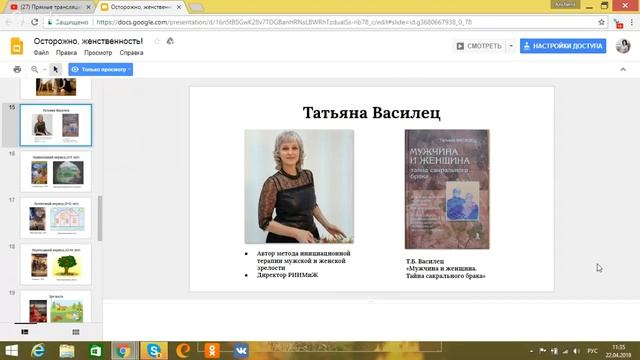Open НАСТРОЙКИ ДОСТУПА sharing settings
Image resolution: width=640 pixels, height=360 pixels.
click(563, 46)
